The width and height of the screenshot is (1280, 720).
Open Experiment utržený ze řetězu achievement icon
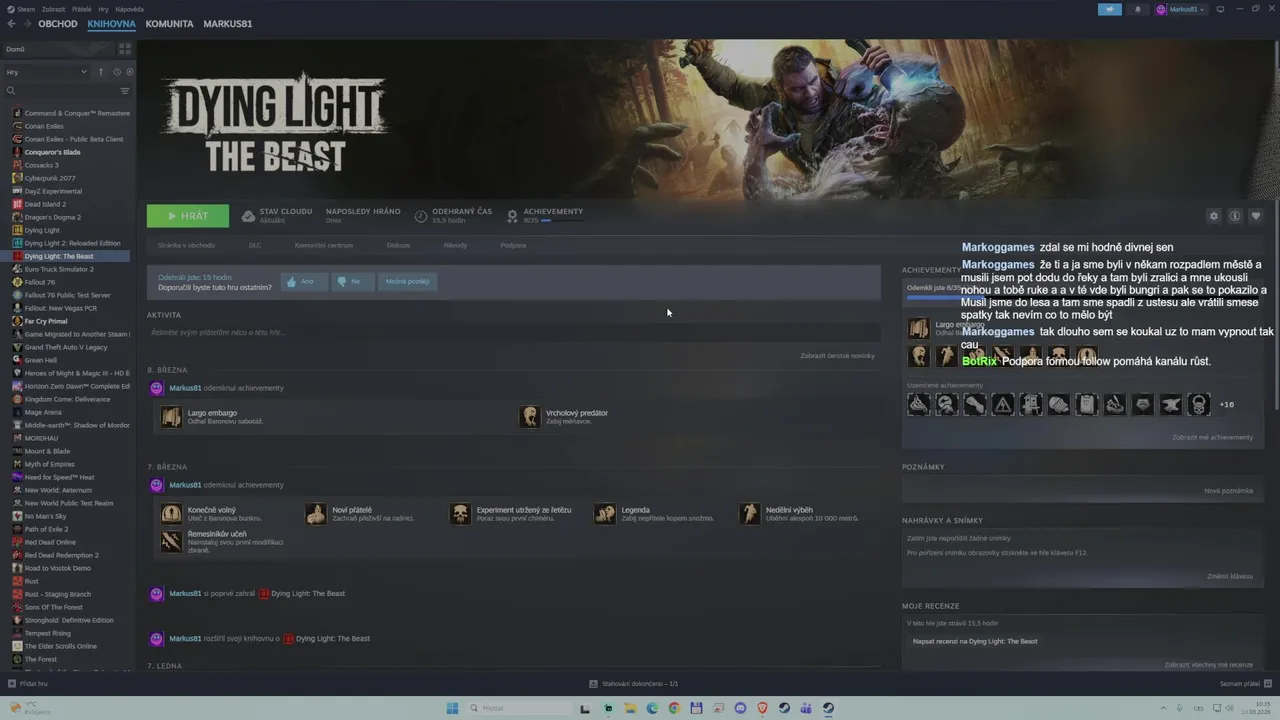460,514
